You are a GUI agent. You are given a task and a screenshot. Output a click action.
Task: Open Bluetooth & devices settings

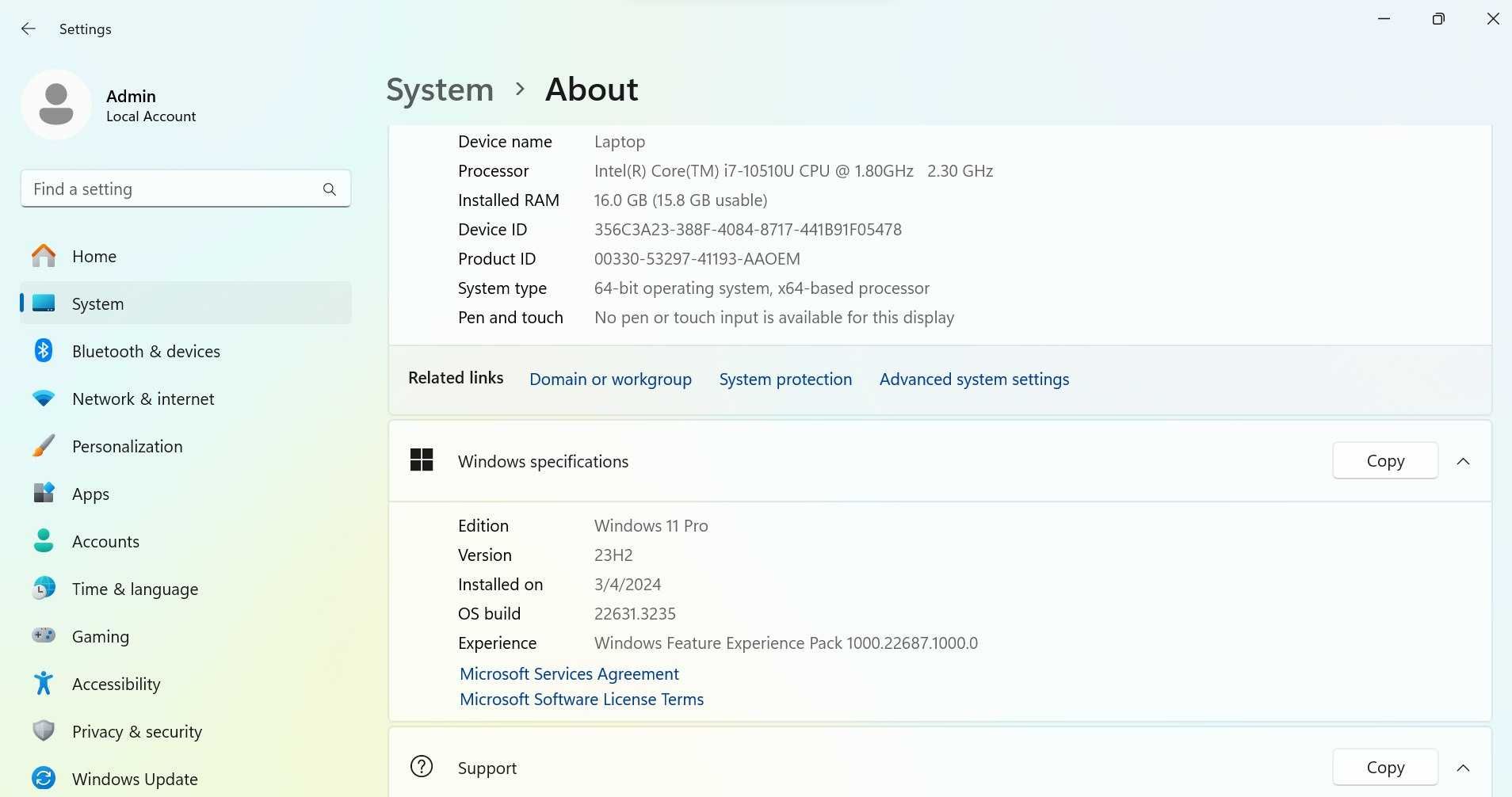[x=185, y=351]
